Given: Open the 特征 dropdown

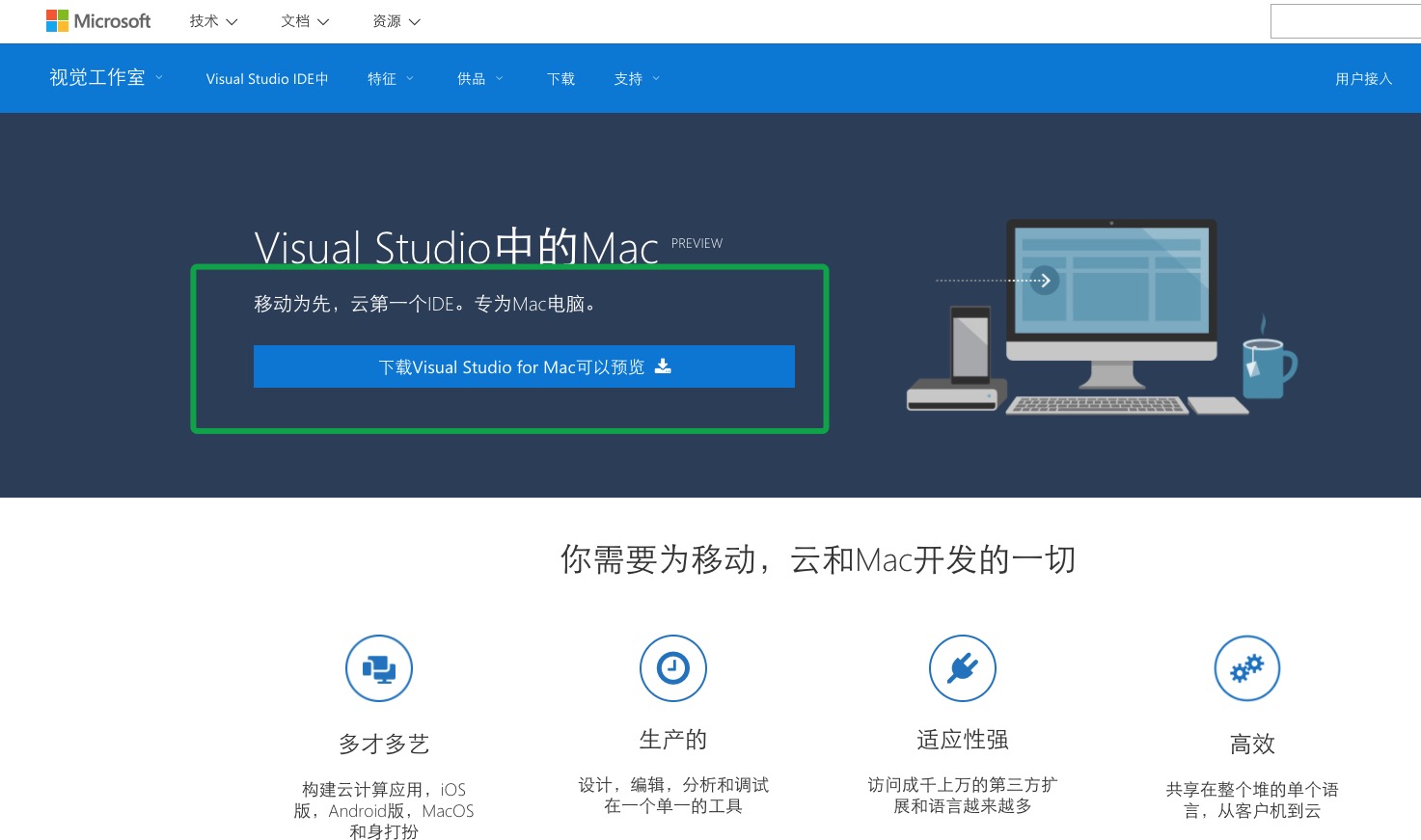Looking at the screenshot, I should pyautogui.click(x=391, y=79).
